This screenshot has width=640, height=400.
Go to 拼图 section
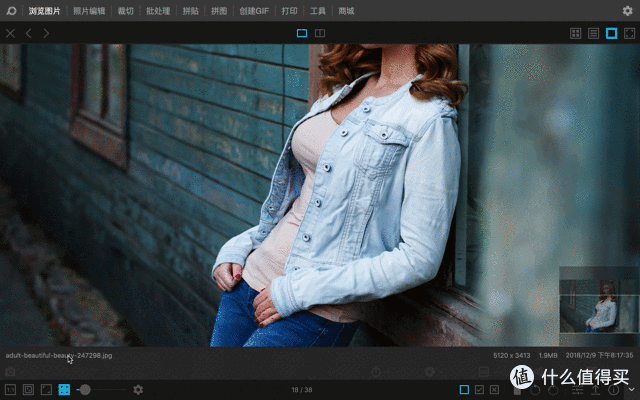(219, 11)
